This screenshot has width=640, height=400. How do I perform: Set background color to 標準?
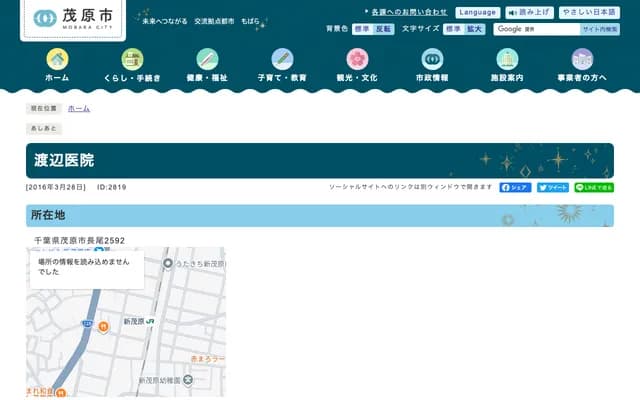[362, 29]
